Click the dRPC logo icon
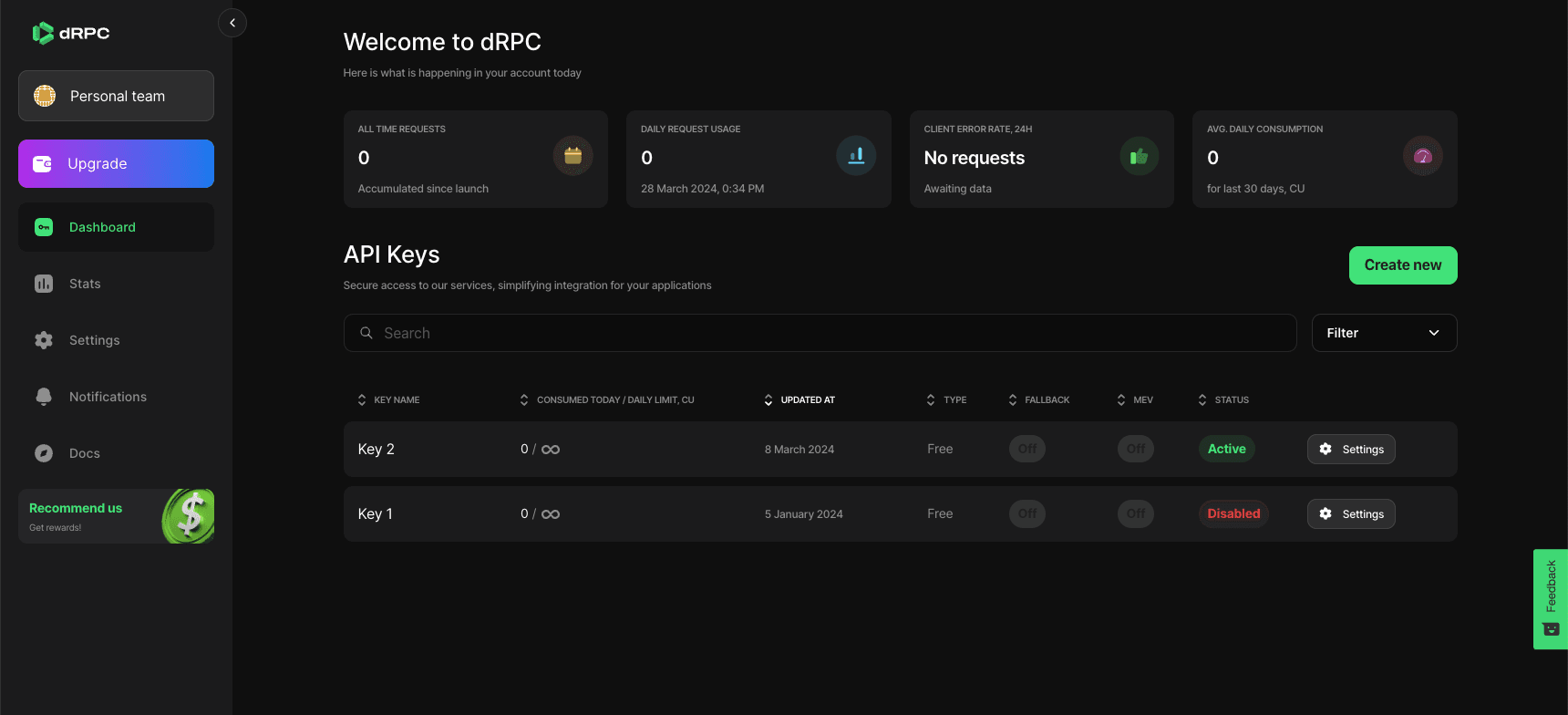Image resolution: width=1568 pixels, height=715 pixels. tap(43, 34)
